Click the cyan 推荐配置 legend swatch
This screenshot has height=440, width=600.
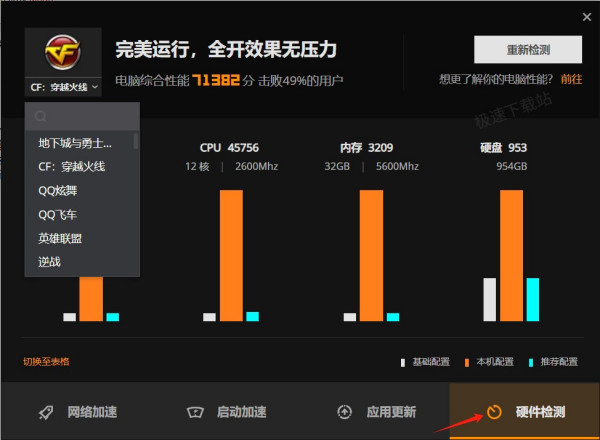(531, 363)
